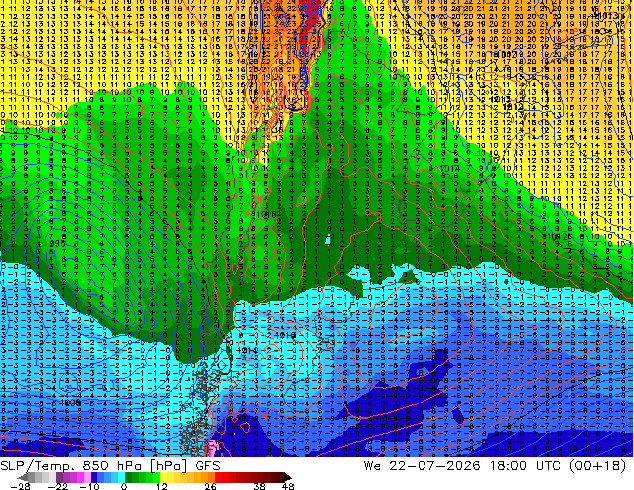
Task: Pick the orange swatch before 26
Action: (x=211, y=477)
